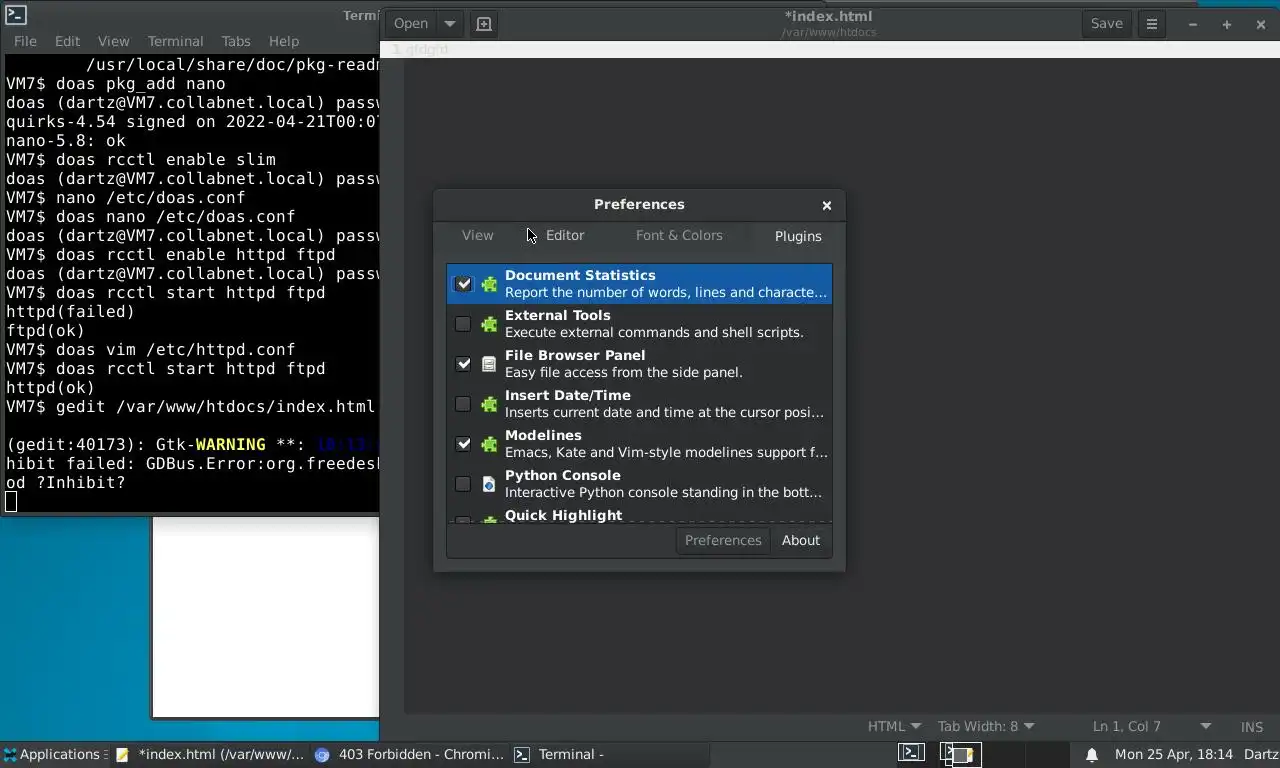Click the plugin Preferences button
This screenshot has height=768, width=1280.
pyautogui.click(x=723, y=541)
